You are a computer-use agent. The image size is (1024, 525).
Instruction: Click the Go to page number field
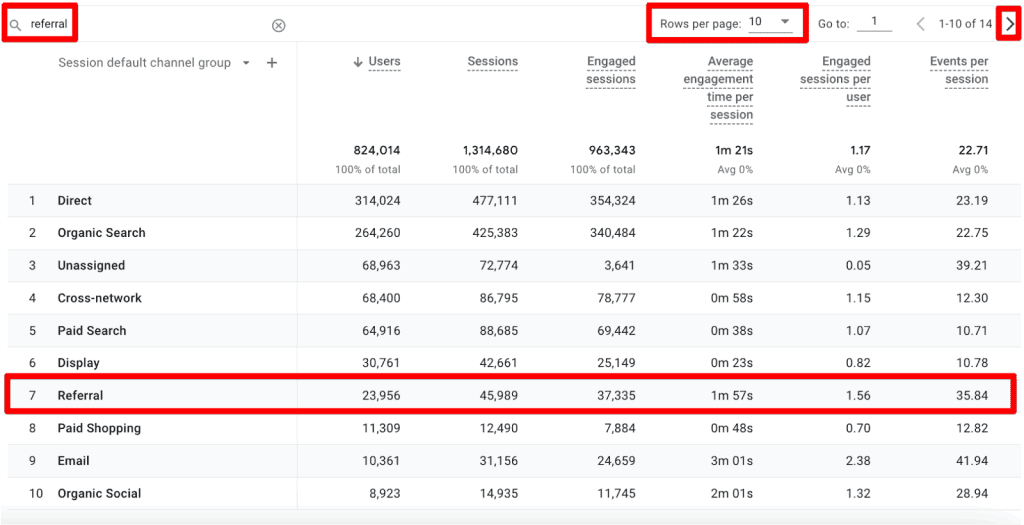(x=874, y=23)
